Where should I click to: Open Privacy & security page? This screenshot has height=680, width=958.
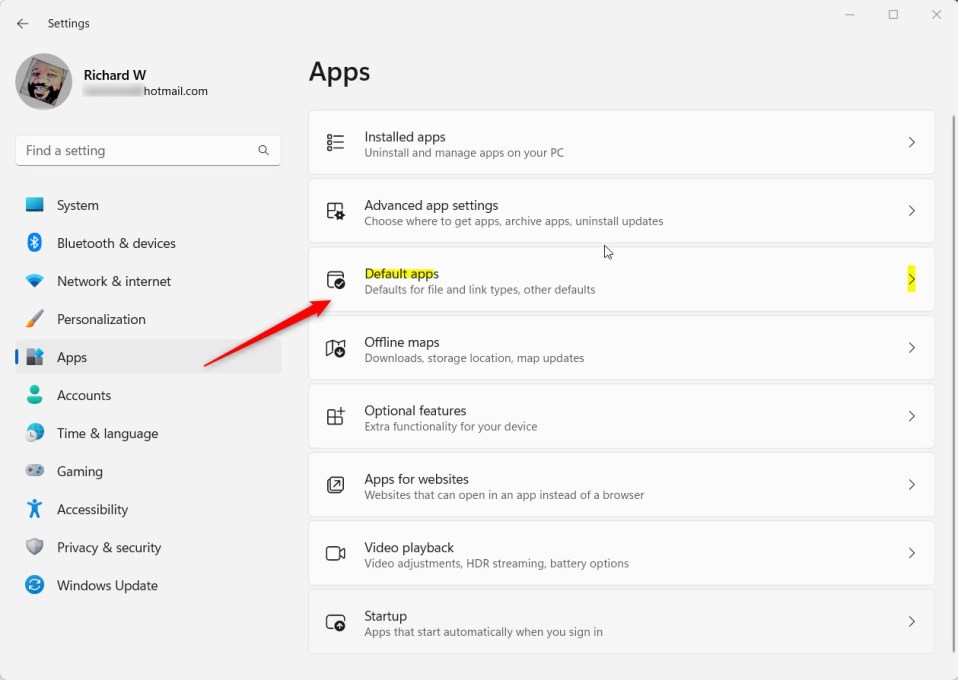[148, 547]
